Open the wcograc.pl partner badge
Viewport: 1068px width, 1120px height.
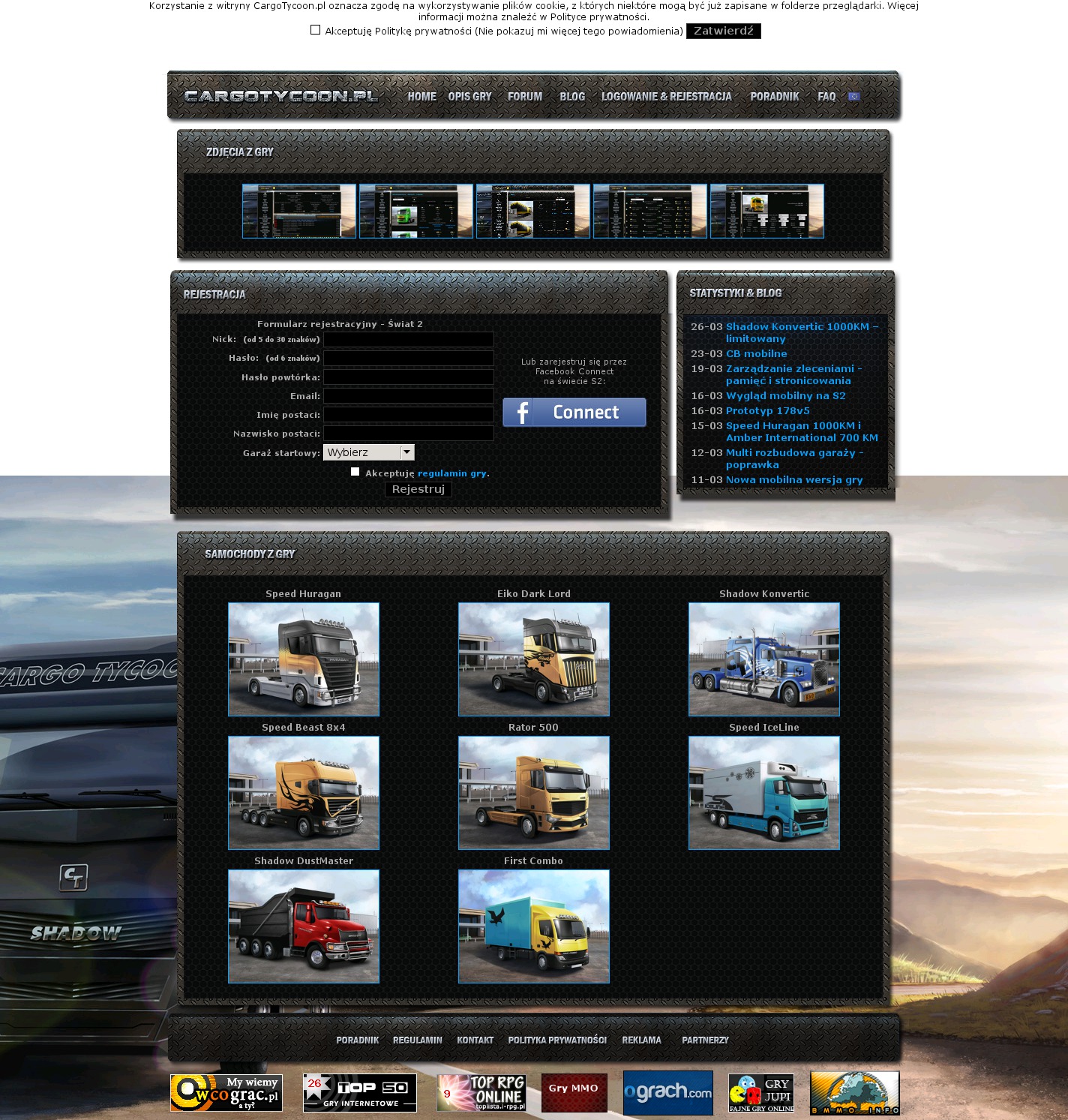(226, 1093)
